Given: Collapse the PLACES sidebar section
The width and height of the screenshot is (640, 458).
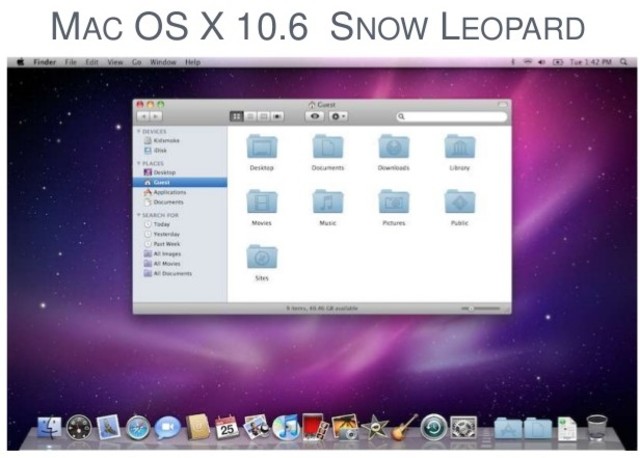Looking at the screenshot, I should [x=139, y=163].
